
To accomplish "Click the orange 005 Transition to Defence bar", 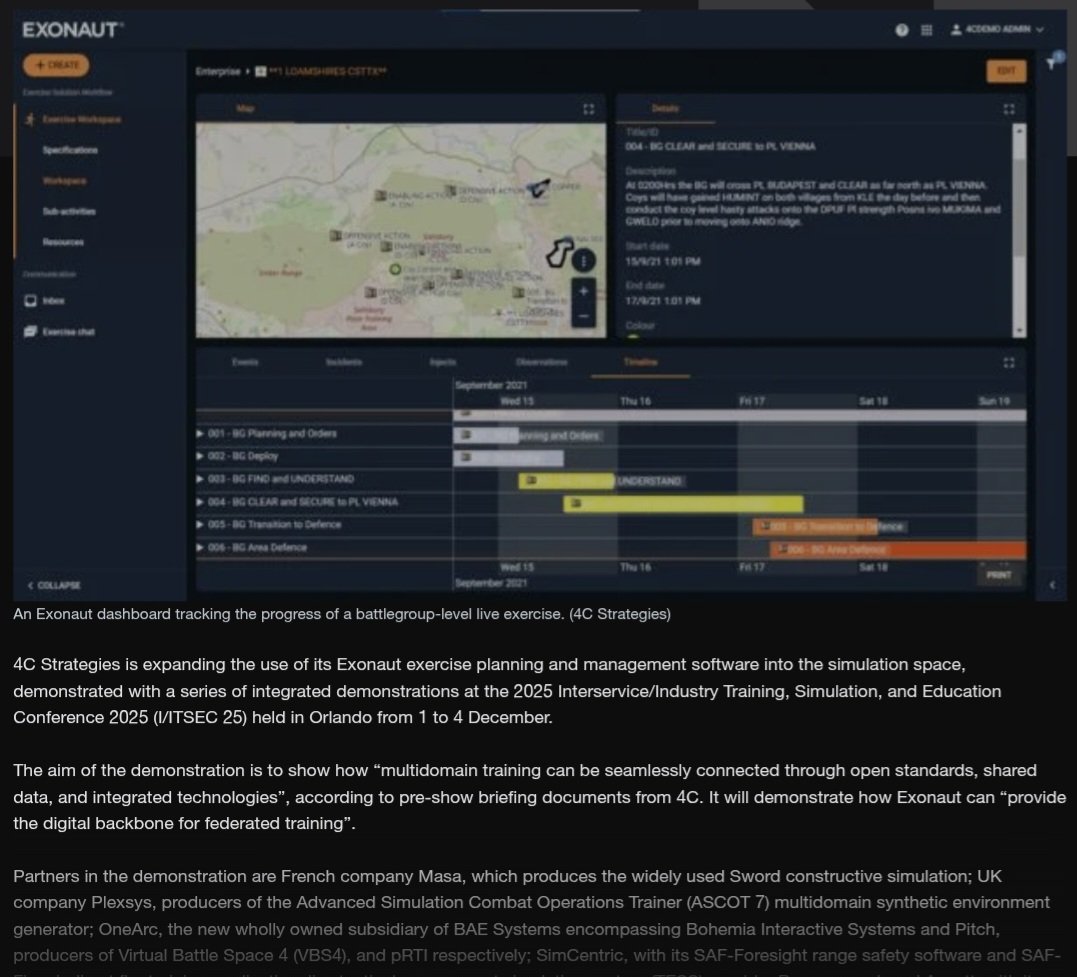I will pyautogui.click(x=815, y=527).
